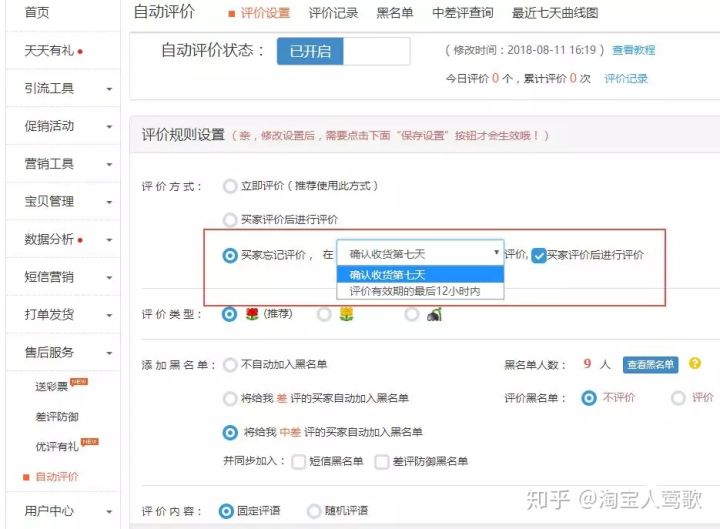Image resolution: width=720 pixels, height=529 pixels.
Task: Open the 黑名单 tab
Action: 394,14
